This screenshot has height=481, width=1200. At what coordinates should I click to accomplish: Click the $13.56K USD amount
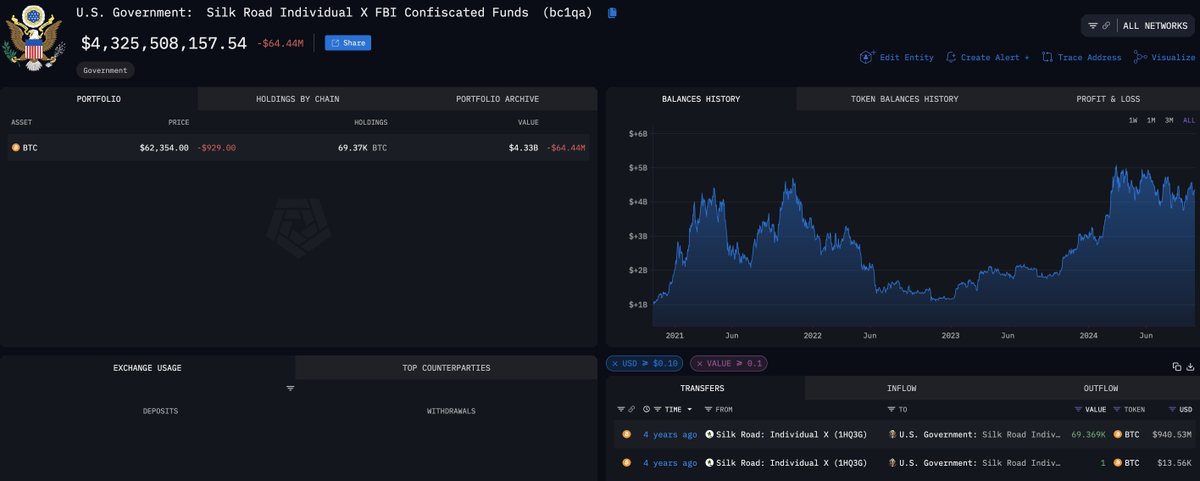point(1176,463)
